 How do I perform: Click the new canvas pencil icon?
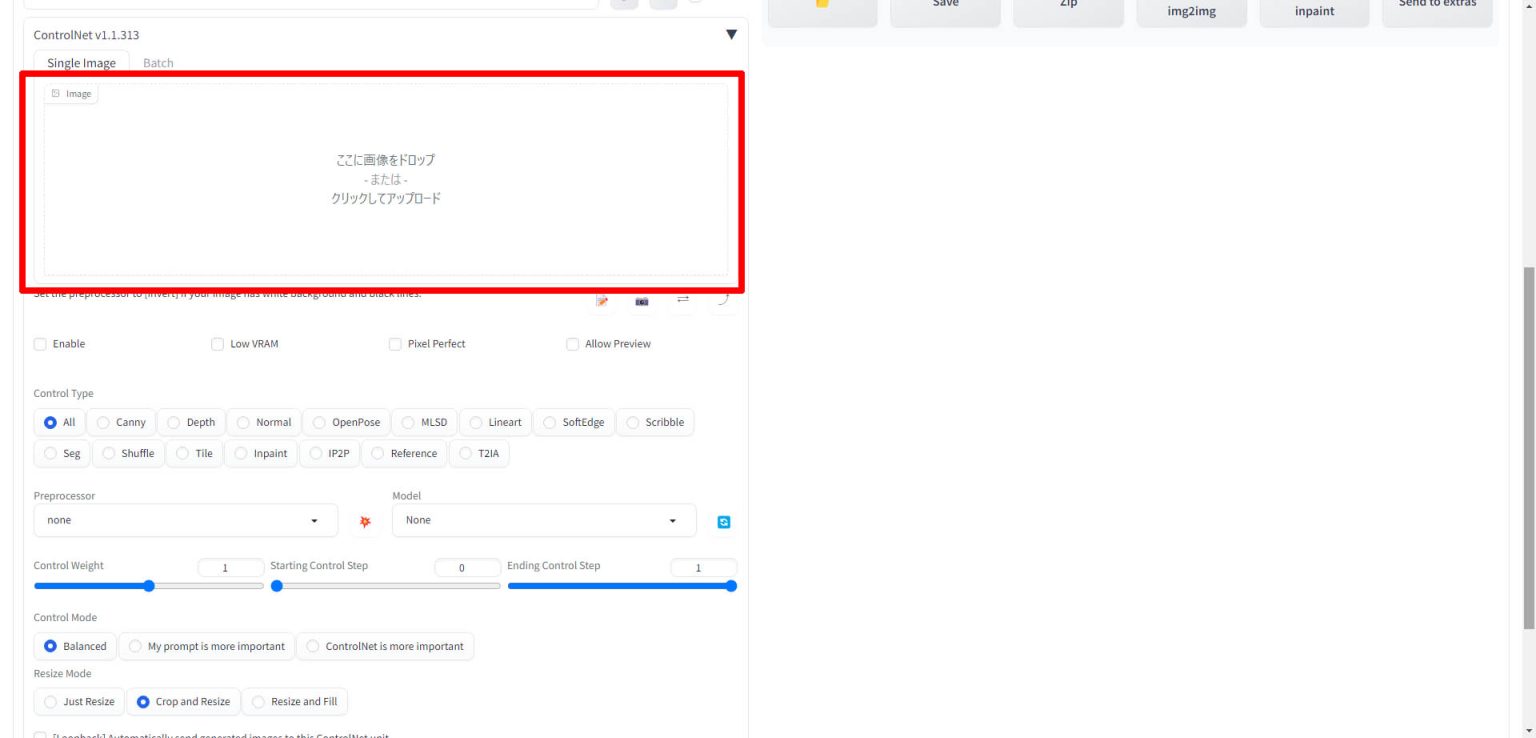(602, 301)
